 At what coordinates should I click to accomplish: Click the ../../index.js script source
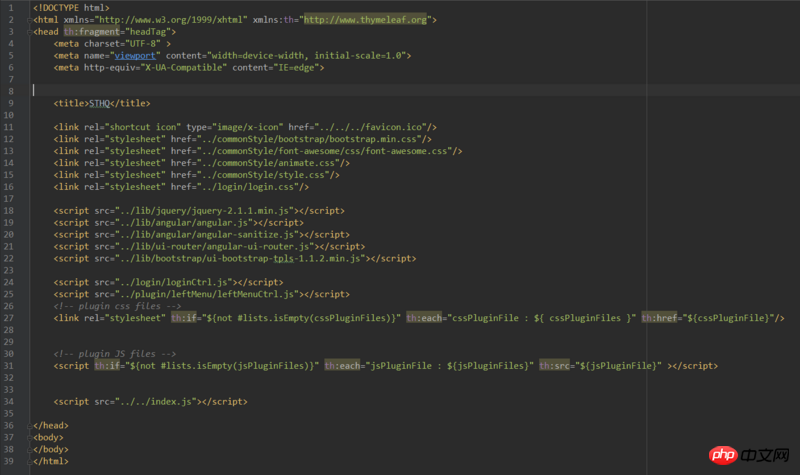tap(158, 402)
